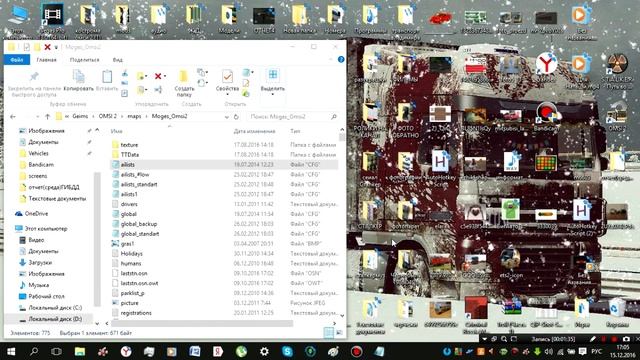Screen dimensions: 640x360
Task: Click the maps breadcrumb in address bar
Action: 134,116
